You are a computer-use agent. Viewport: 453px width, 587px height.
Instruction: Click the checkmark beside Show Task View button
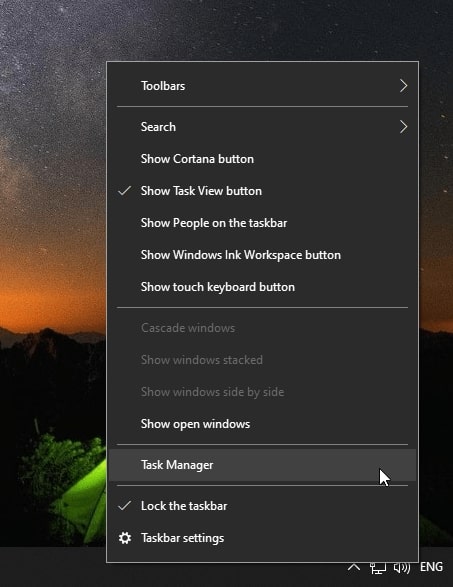[x=124, y=191]
